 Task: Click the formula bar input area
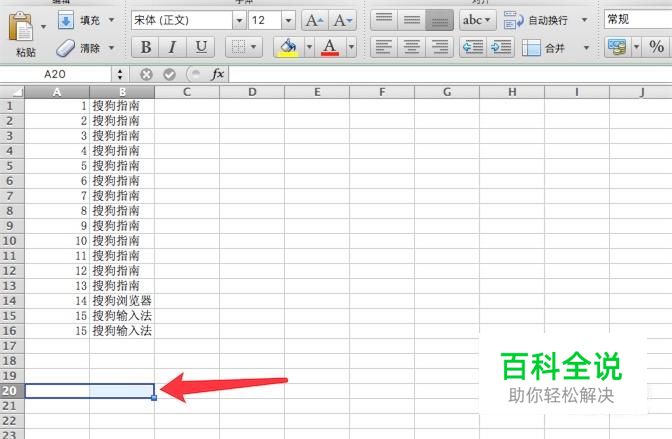[x=450, y=75]
